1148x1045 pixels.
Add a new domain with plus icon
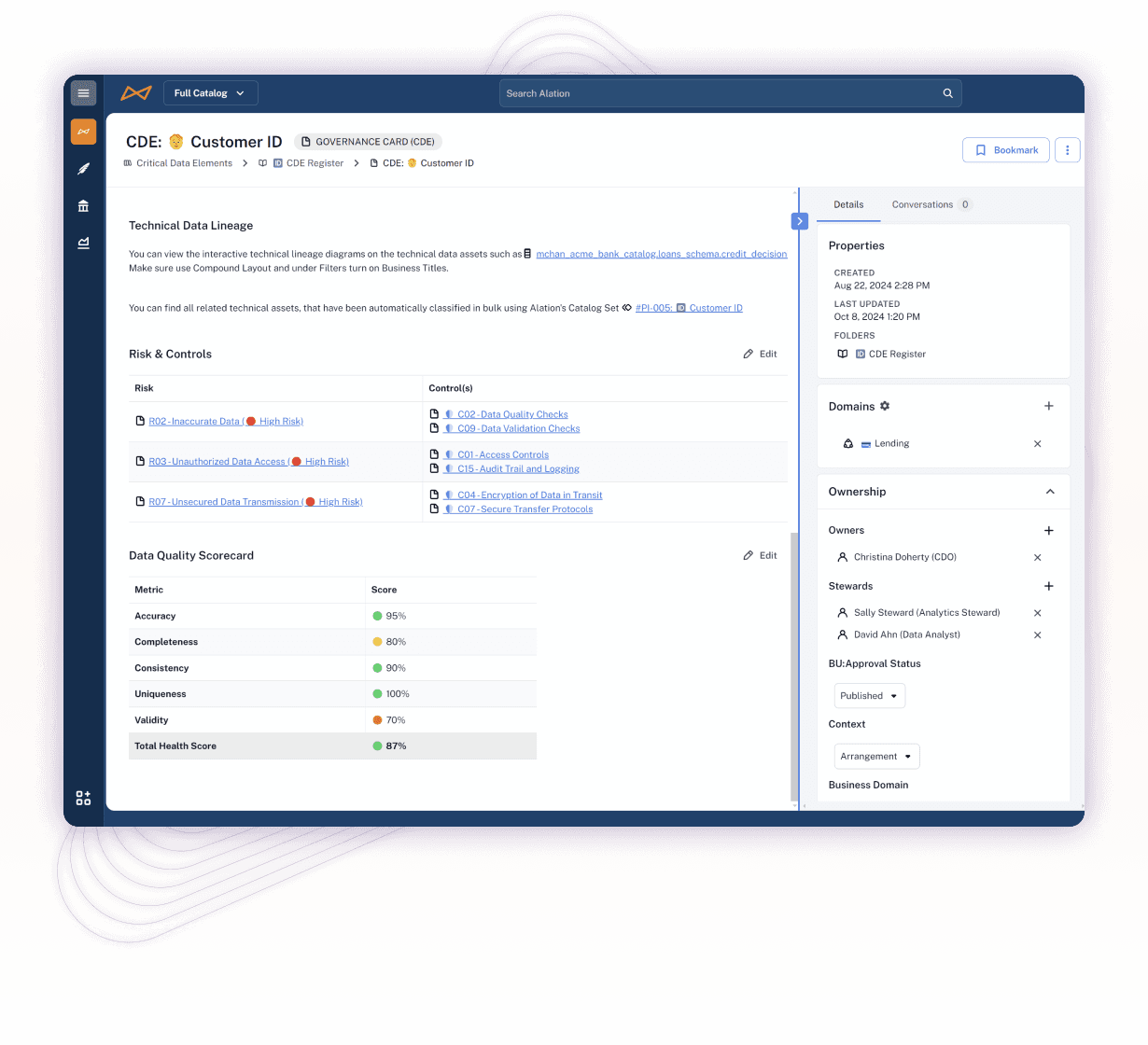[x=1048, y=406]
